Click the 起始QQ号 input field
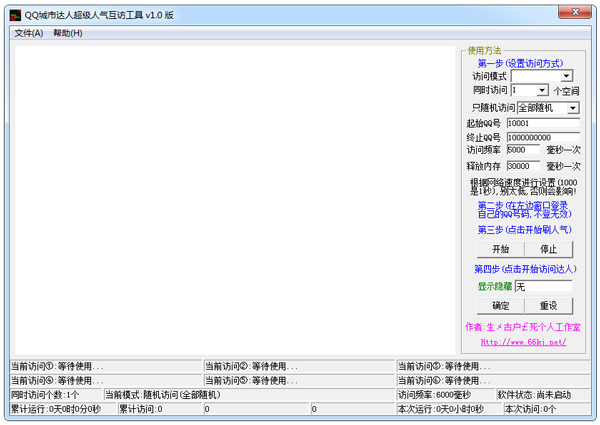Image resolution: width=600 pixels, height=425 pixels. tap(542, 123)
